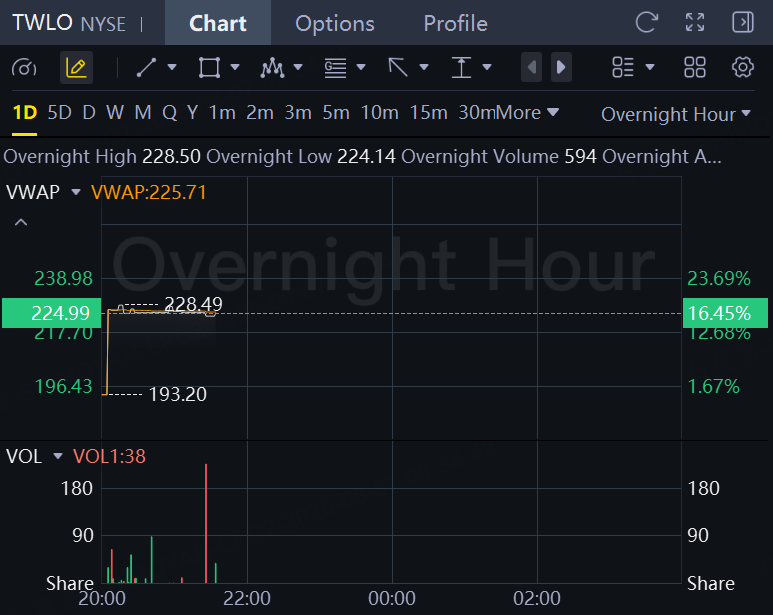Collapse the side panel with the arrow icon
Screen dimensions: 773x615
[x=743, y=22]
